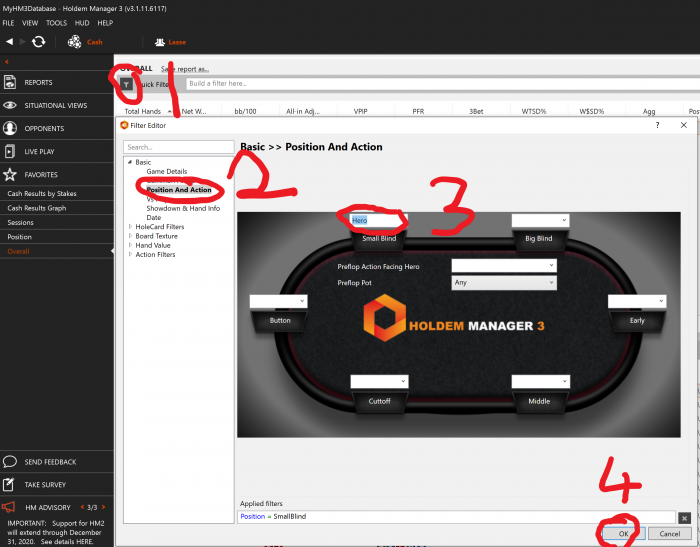Expand the Action Filters node
Viewport: 700px width, 547px height.
(x=130, y=254)
